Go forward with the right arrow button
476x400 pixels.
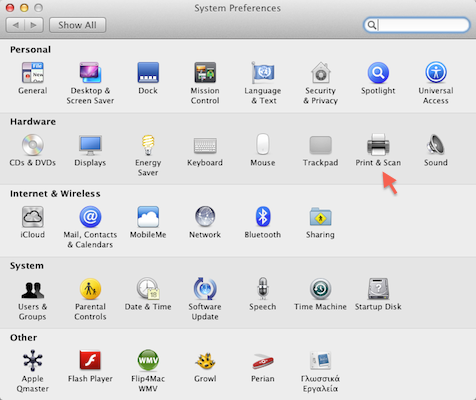click(x=34, y=25)
